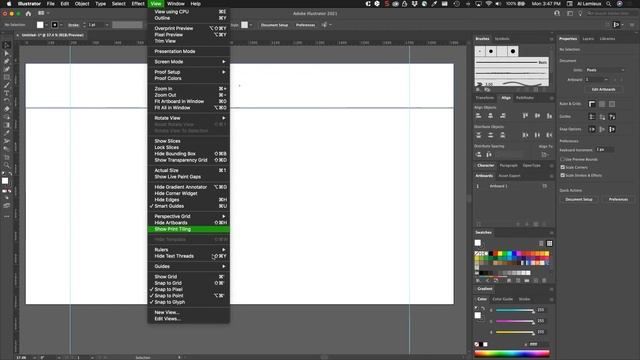Open the Spotlight search icon in menu bar
640x360 pixels.
pyautogui.click(x=609, y=4)
